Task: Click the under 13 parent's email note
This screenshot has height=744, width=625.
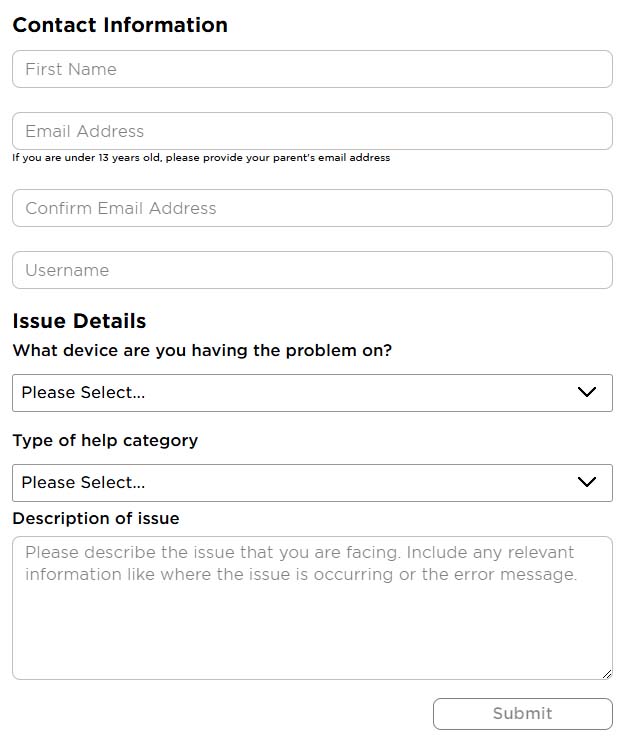Action: tap(201, 158)
